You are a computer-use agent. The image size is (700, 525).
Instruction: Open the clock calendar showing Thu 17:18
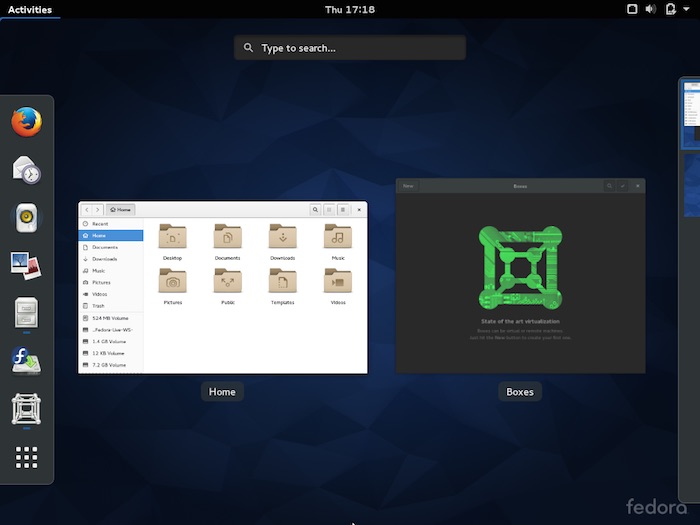[350, 9]
